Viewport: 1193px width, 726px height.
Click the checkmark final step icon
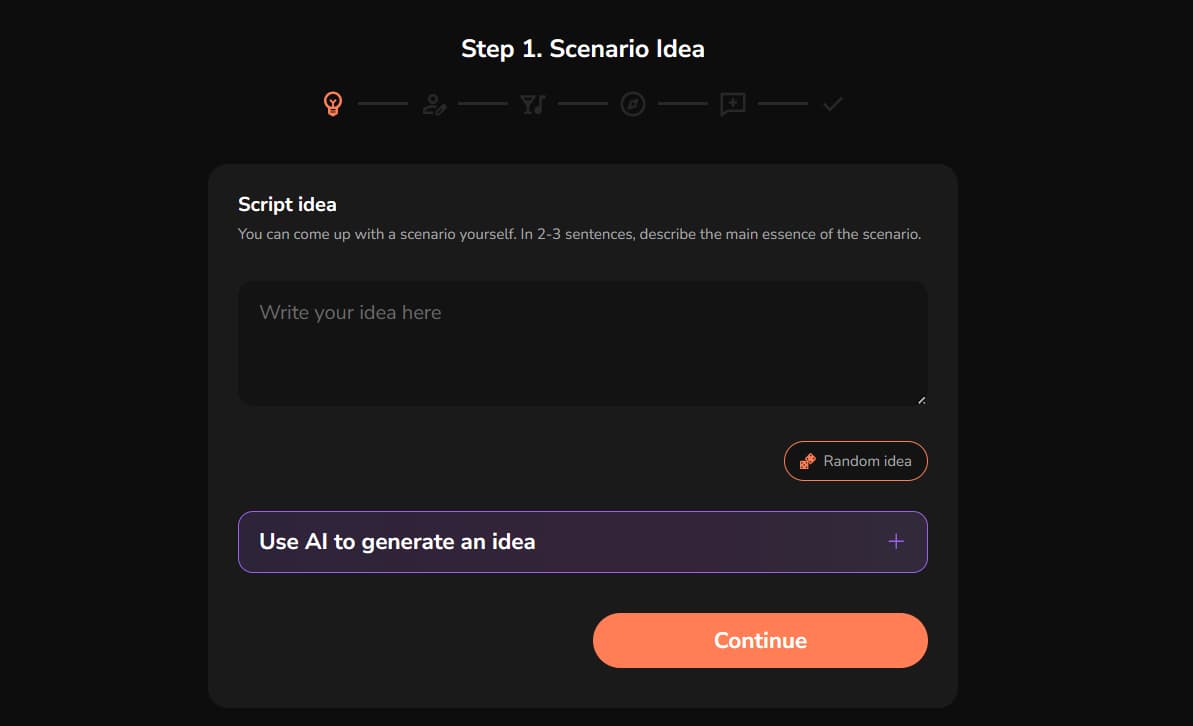pyautogui.click(x=833, y=104)
